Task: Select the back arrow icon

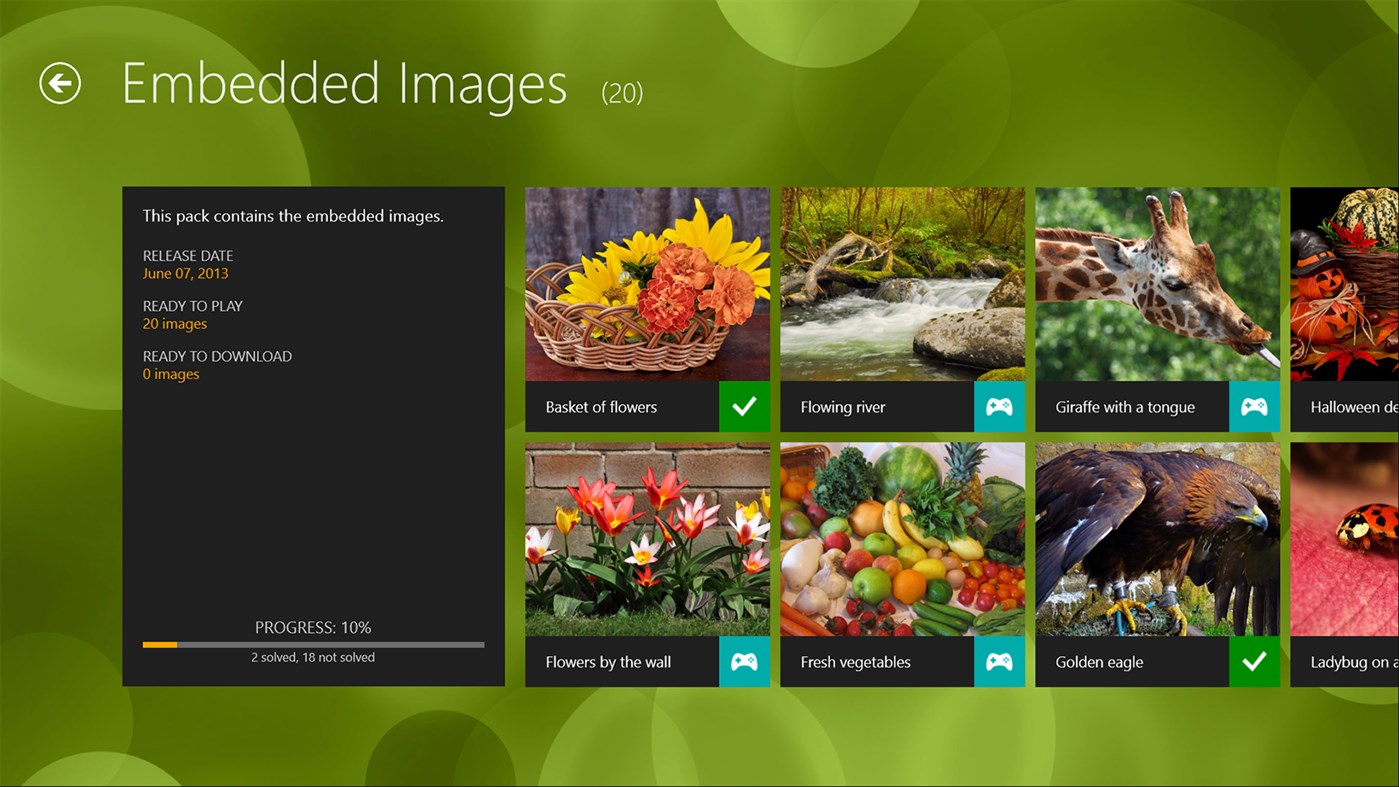Action: (x=59, y=84)
